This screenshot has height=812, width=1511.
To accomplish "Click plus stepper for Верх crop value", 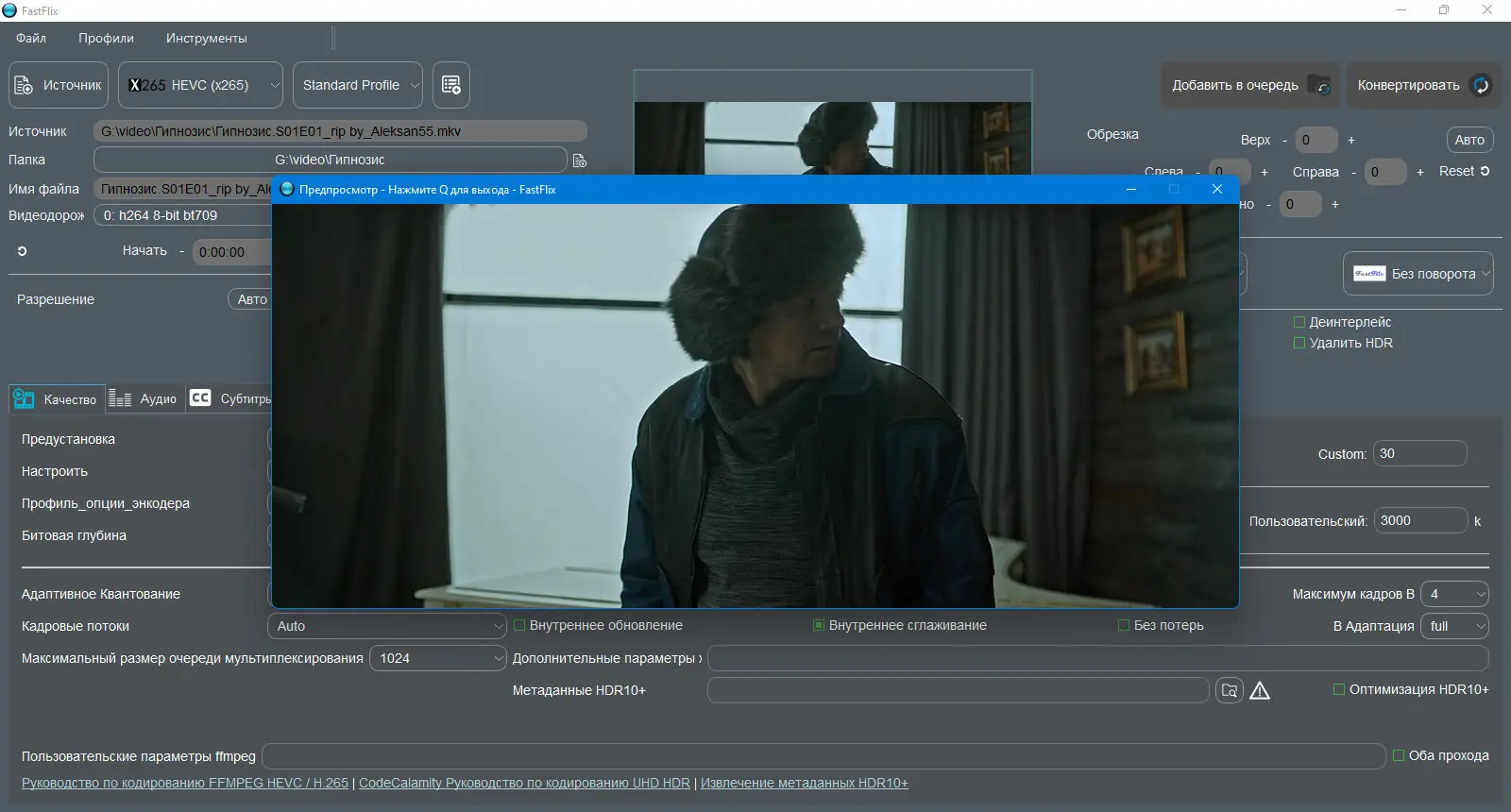I will (x=1351, y=140).
